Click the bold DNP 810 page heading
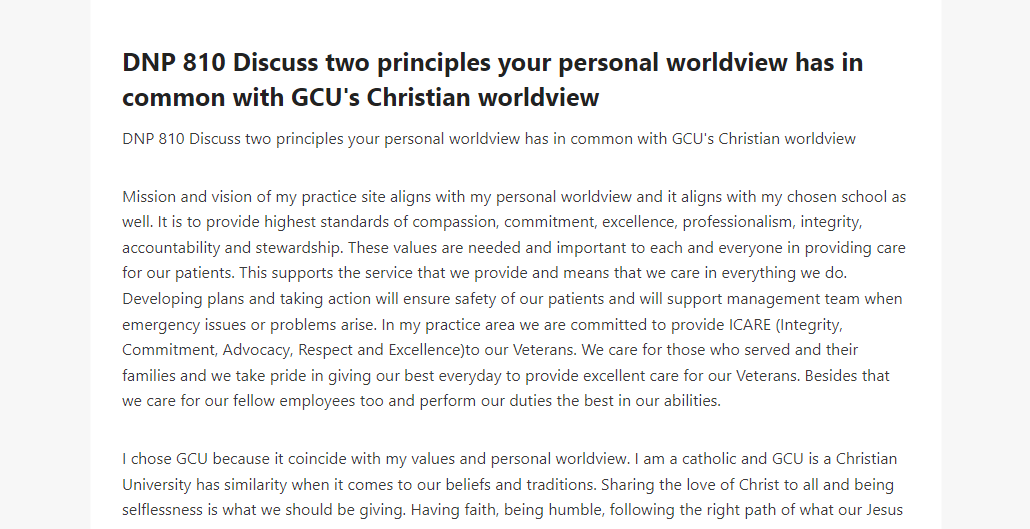This screenshot has height=529, width=1030. pyautogui.click(x=493, y=80)
